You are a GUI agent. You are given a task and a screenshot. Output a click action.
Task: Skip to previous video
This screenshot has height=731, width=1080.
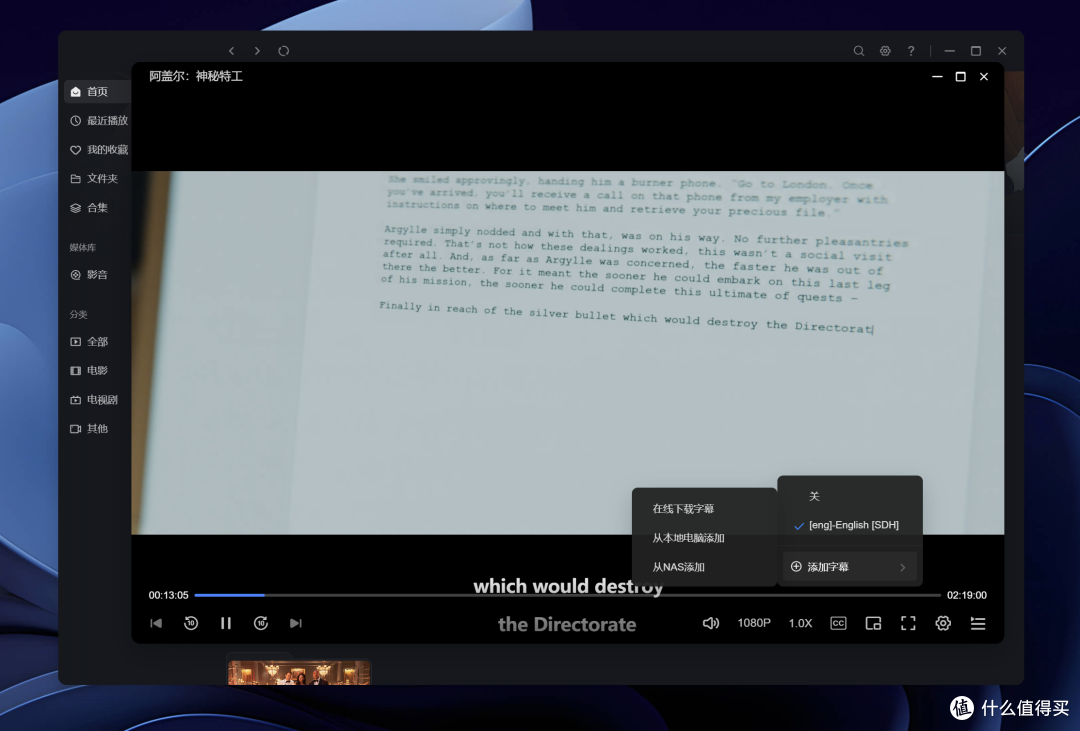coord(156,623)
